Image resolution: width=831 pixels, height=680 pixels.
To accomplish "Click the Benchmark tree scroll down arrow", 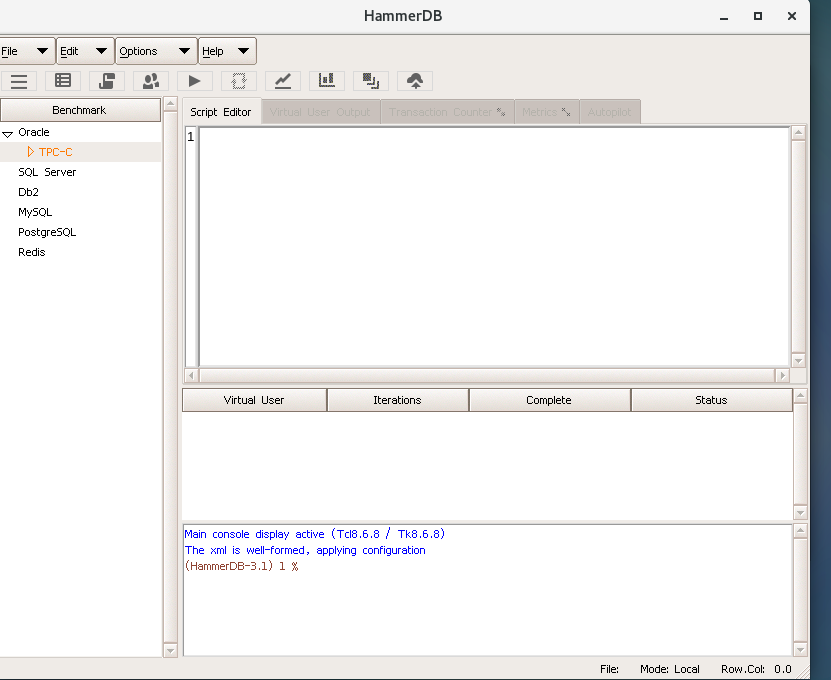I will pos(170,650).
